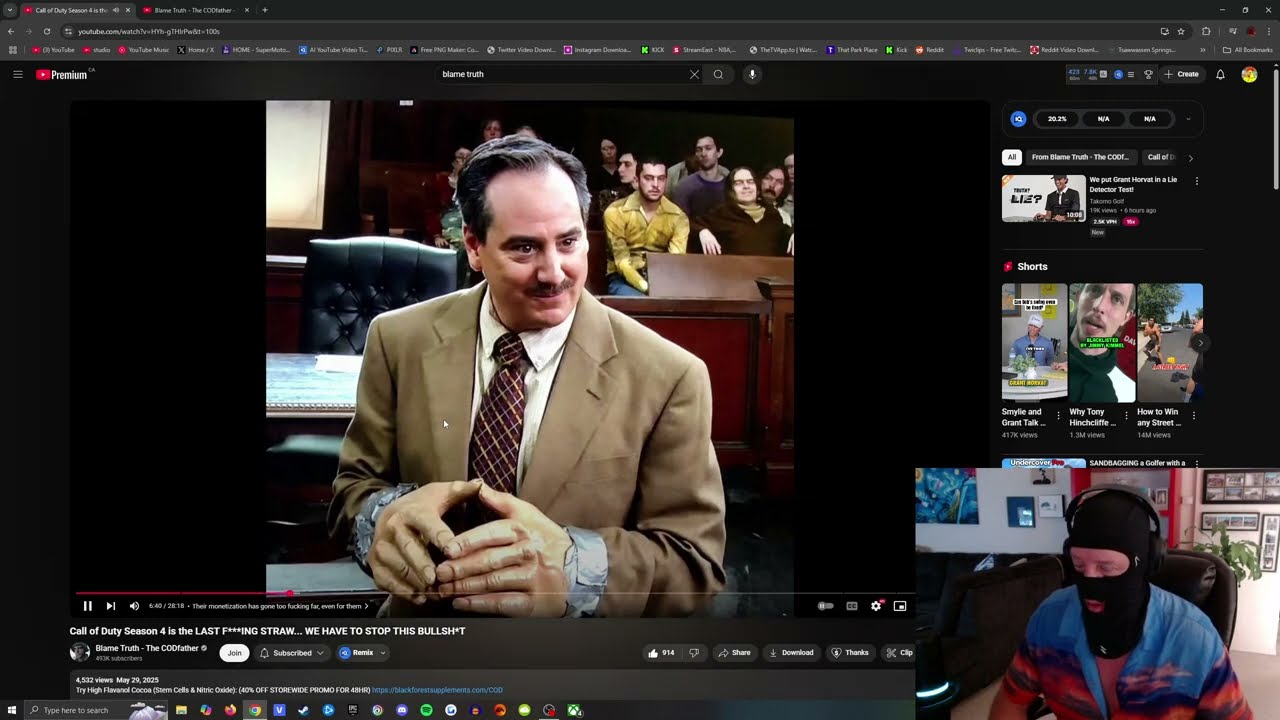The height and width of the screenshot is (720, 1280).
Task: Pause the video
Action: point(87,606)
